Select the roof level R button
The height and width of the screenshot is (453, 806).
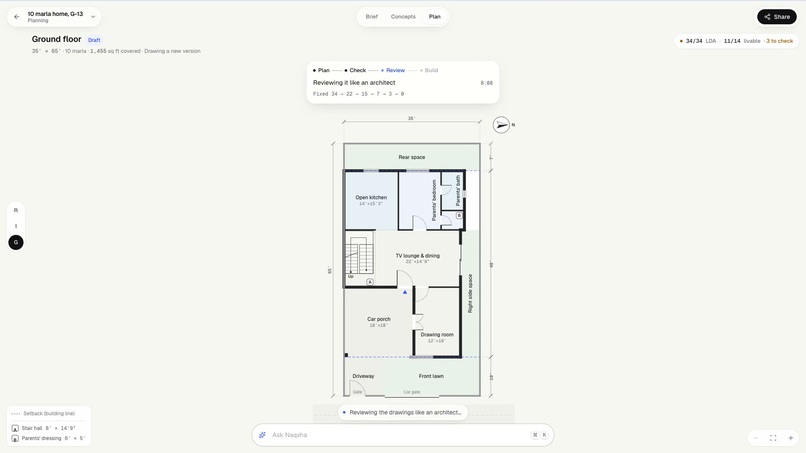coord(16,210)
